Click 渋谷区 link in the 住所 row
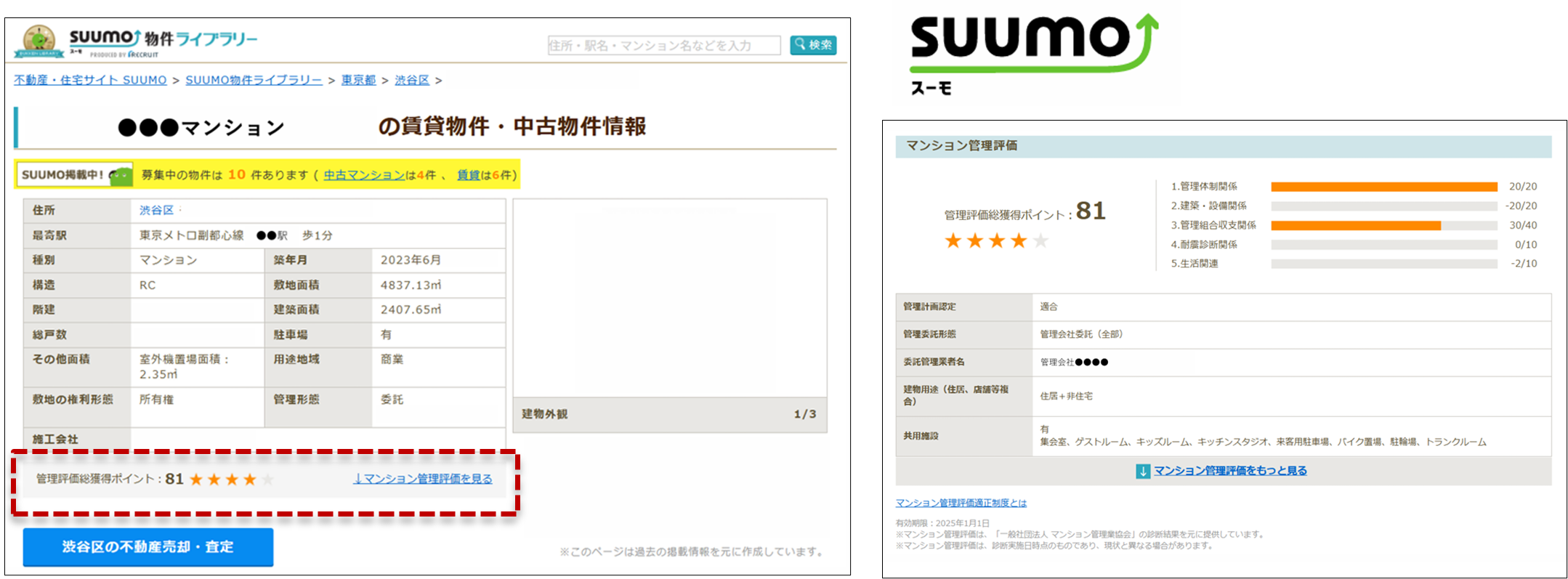Image resolution: width=1568 pixels, height=579 pixels. pyautogui.click(x=156, y=210)
